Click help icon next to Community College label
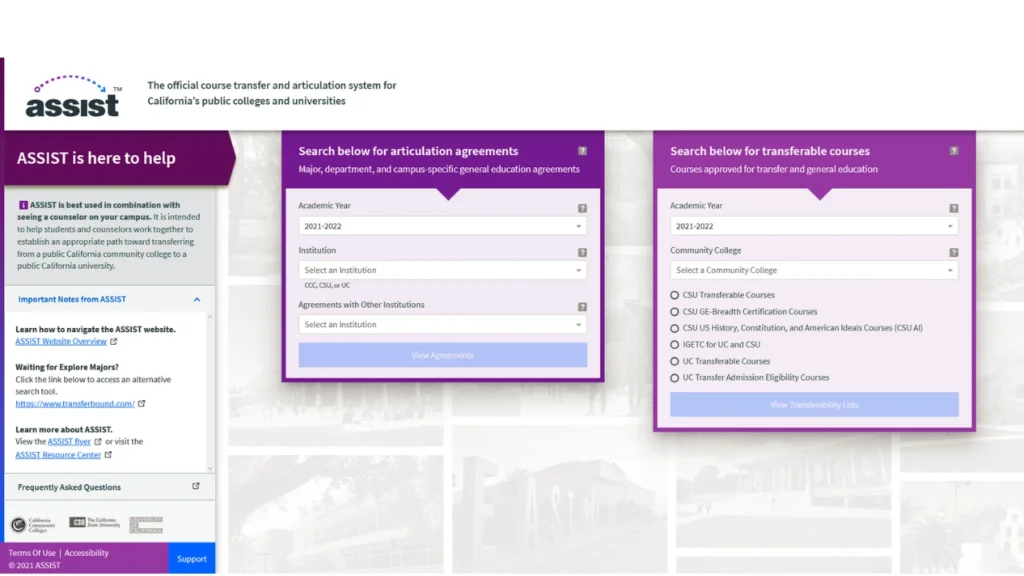1024x576 pixels. pos(953,253)
